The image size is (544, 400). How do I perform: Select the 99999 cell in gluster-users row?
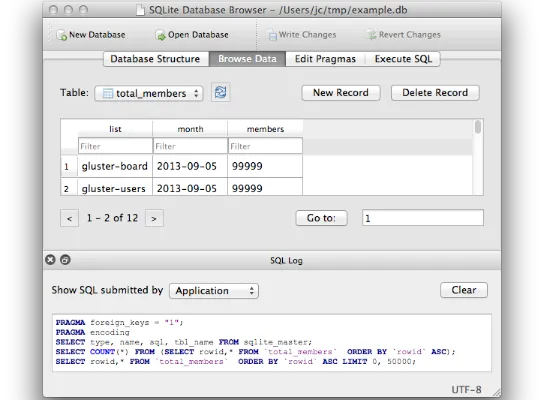265,187
